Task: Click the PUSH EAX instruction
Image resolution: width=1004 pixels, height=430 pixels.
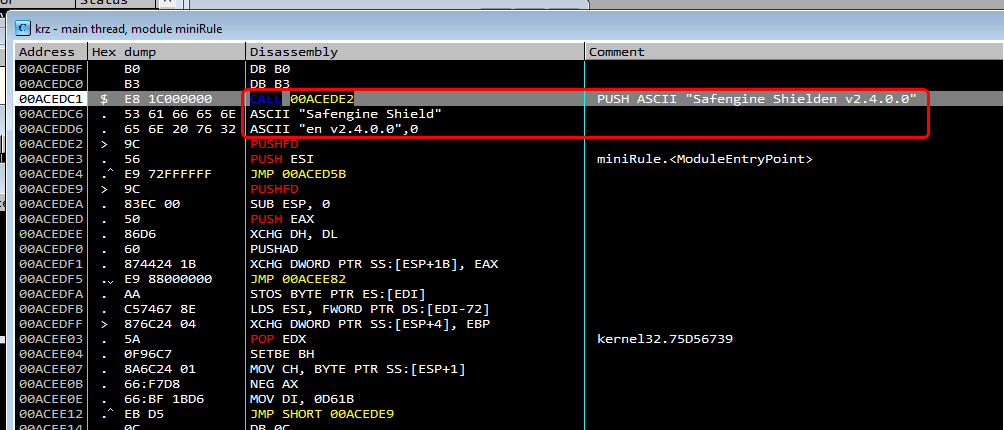Action: coord(282,219)
